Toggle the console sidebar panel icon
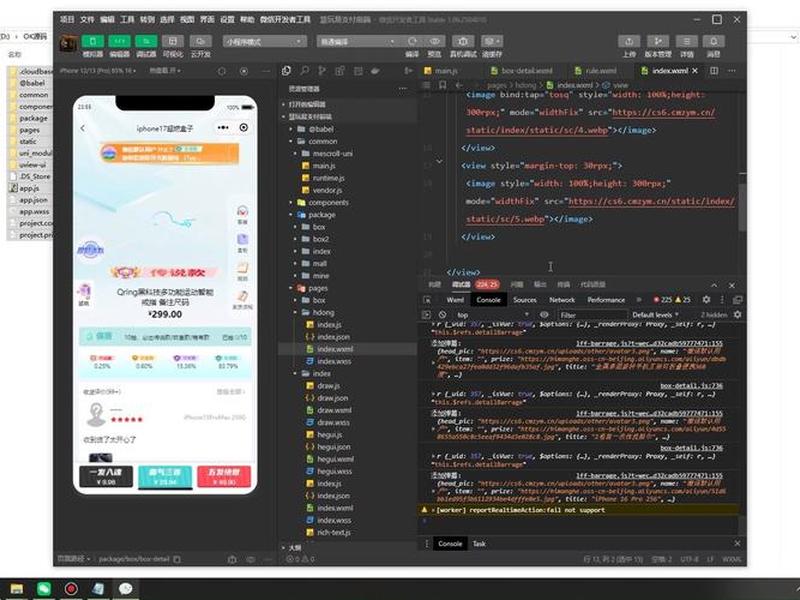This screenshot has height=600, width=800. [427, 315]
